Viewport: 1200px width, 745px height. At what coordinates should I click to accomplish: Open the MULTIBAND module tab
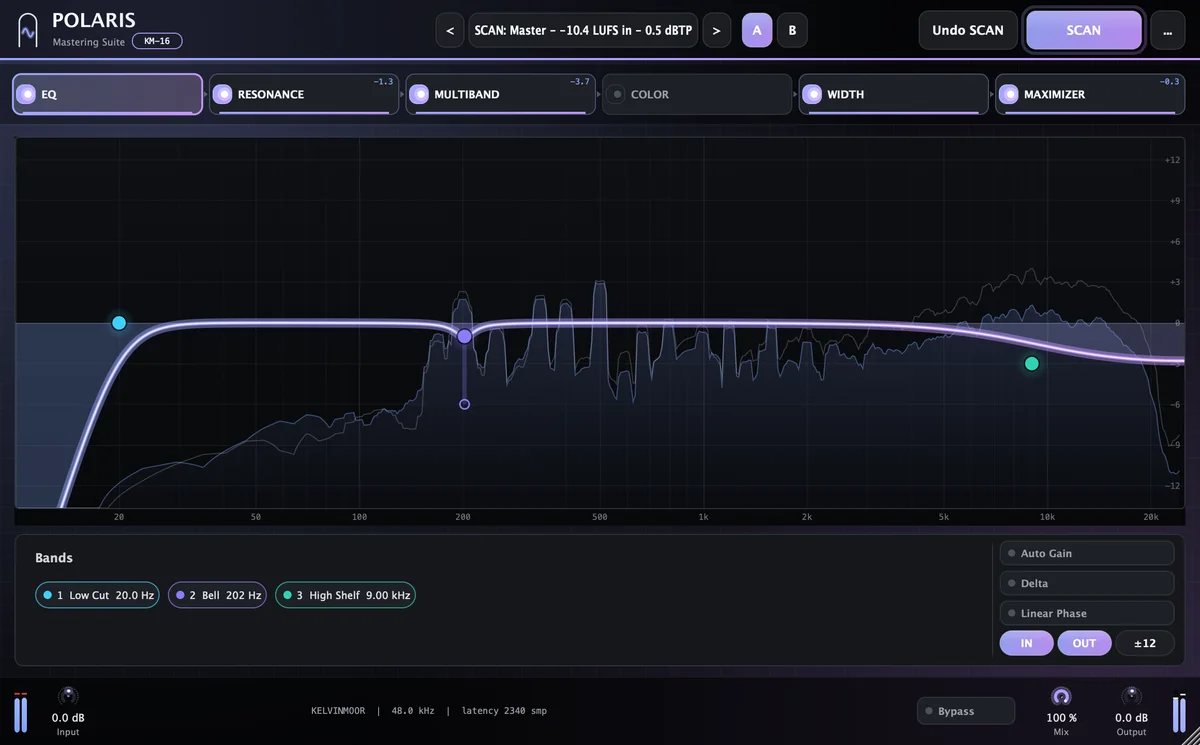click(x=500, y=94)
